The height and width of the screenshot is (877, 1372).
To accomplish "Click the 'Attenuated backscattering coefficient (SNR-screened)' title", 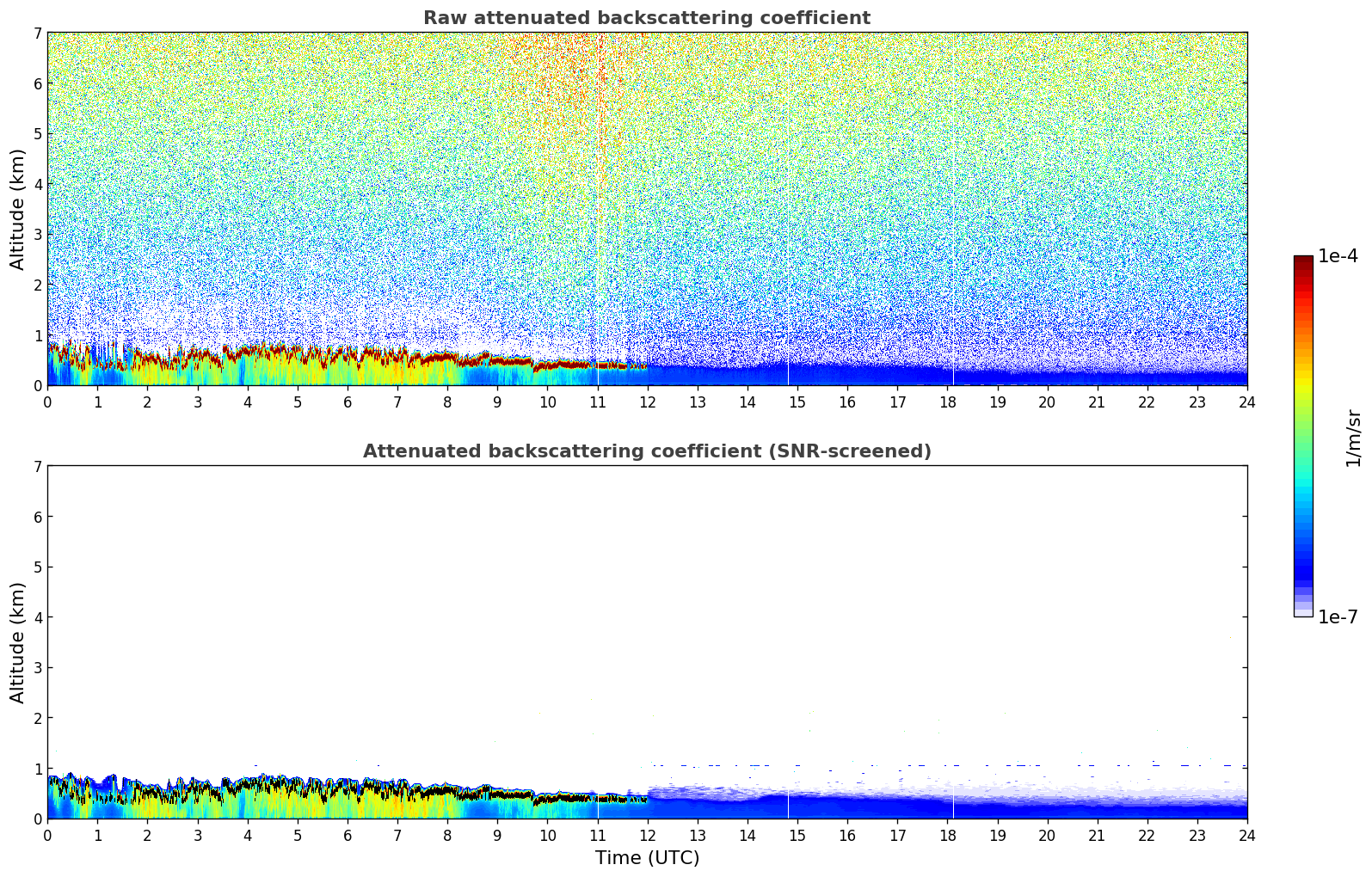I will tap(646, 451).
